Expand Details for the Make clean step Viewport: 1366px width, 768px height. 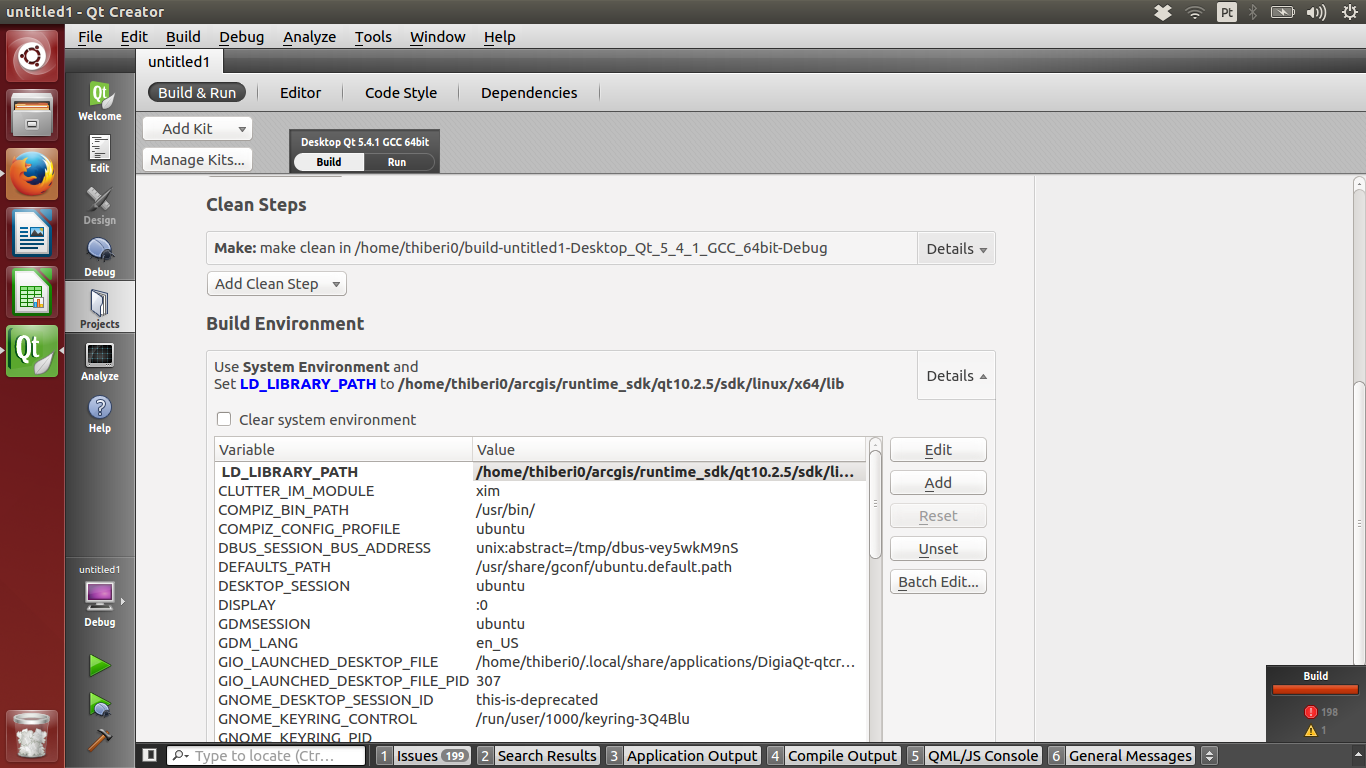click(956, 248)
